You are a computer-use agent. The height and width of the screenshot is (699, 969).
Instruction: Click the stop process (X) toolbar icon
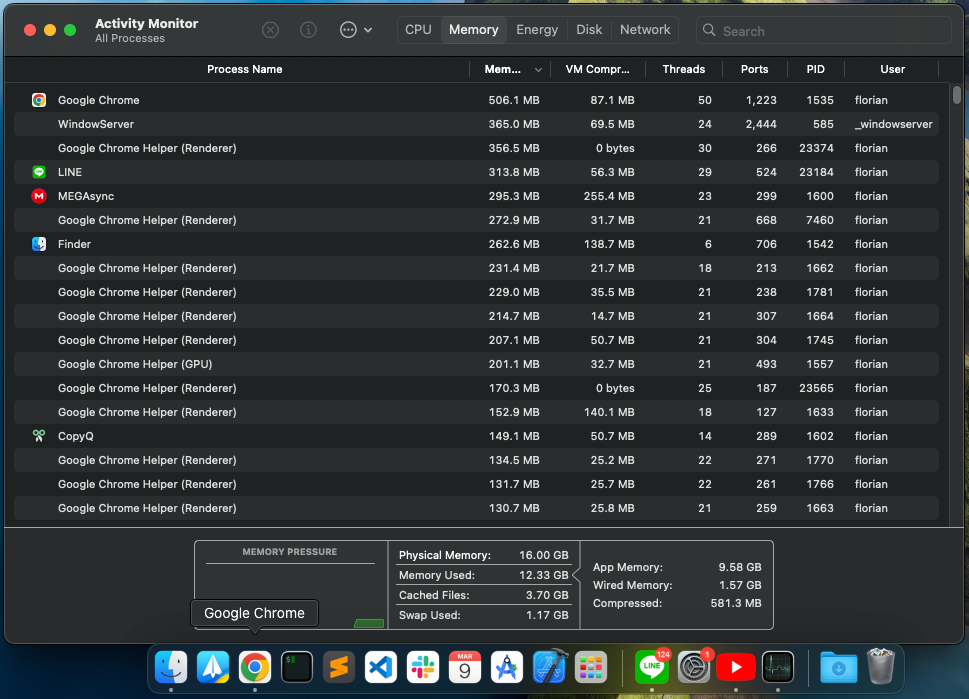click(x=270, y=30)
